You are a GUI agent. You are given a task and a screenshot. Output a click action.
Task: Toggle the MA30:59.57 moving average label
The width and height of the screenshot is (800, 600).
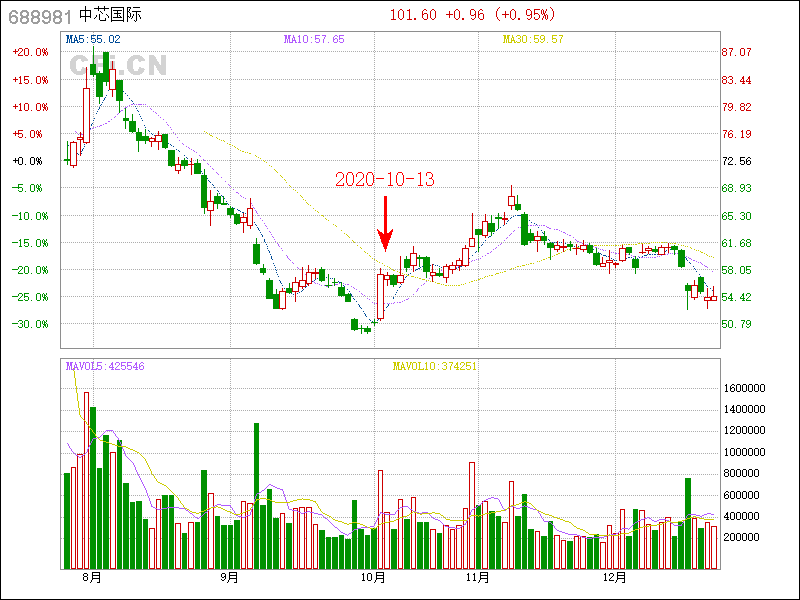coord(533,39)
